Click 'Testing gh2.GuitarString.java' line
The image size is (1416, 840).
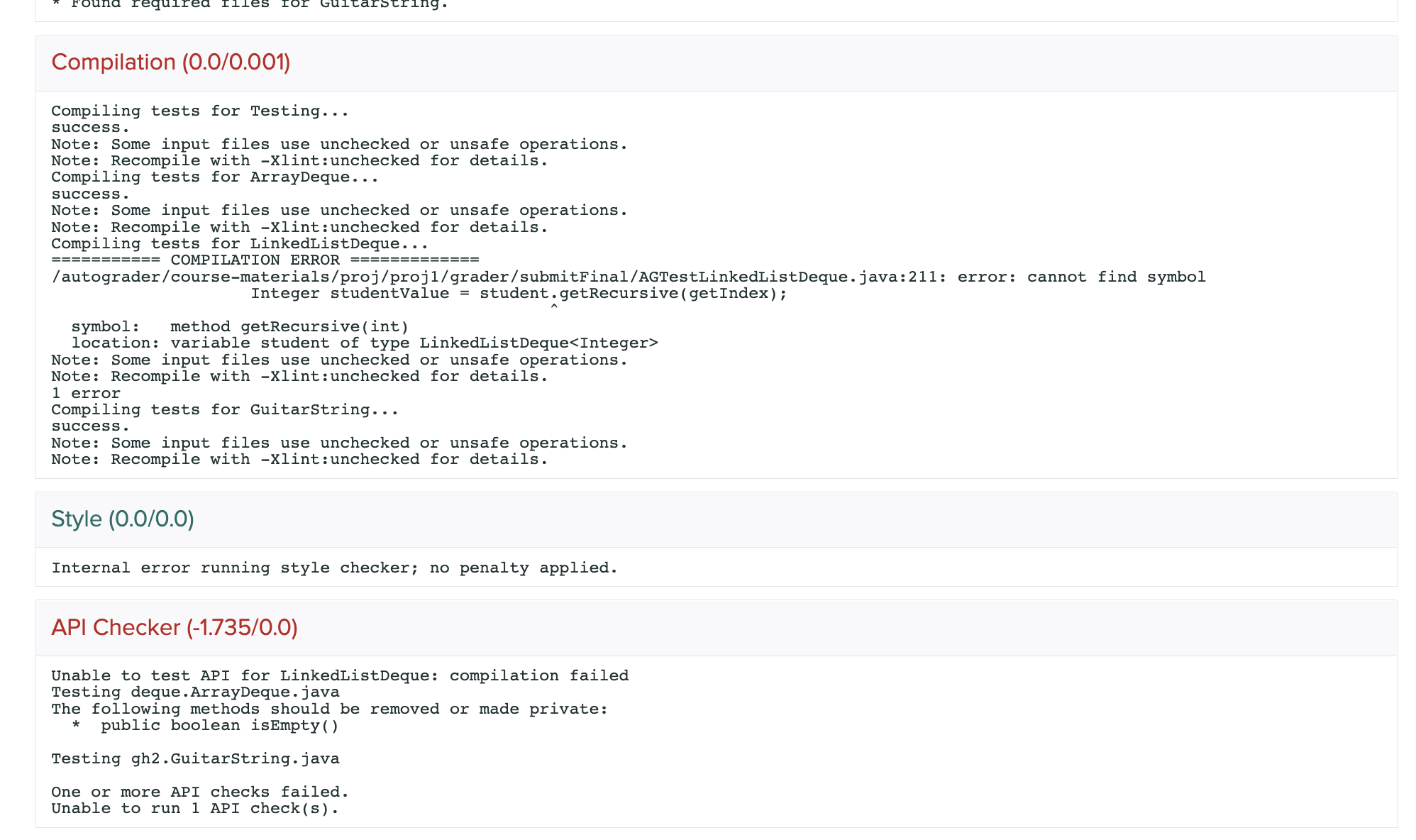click(x=195, y=759)
